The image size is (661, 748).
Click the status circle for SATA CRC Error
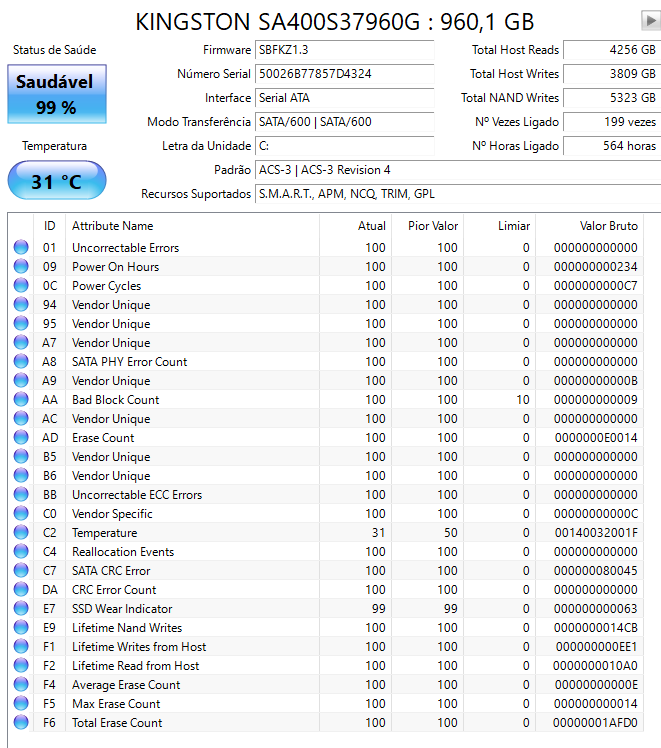point(21,571)
